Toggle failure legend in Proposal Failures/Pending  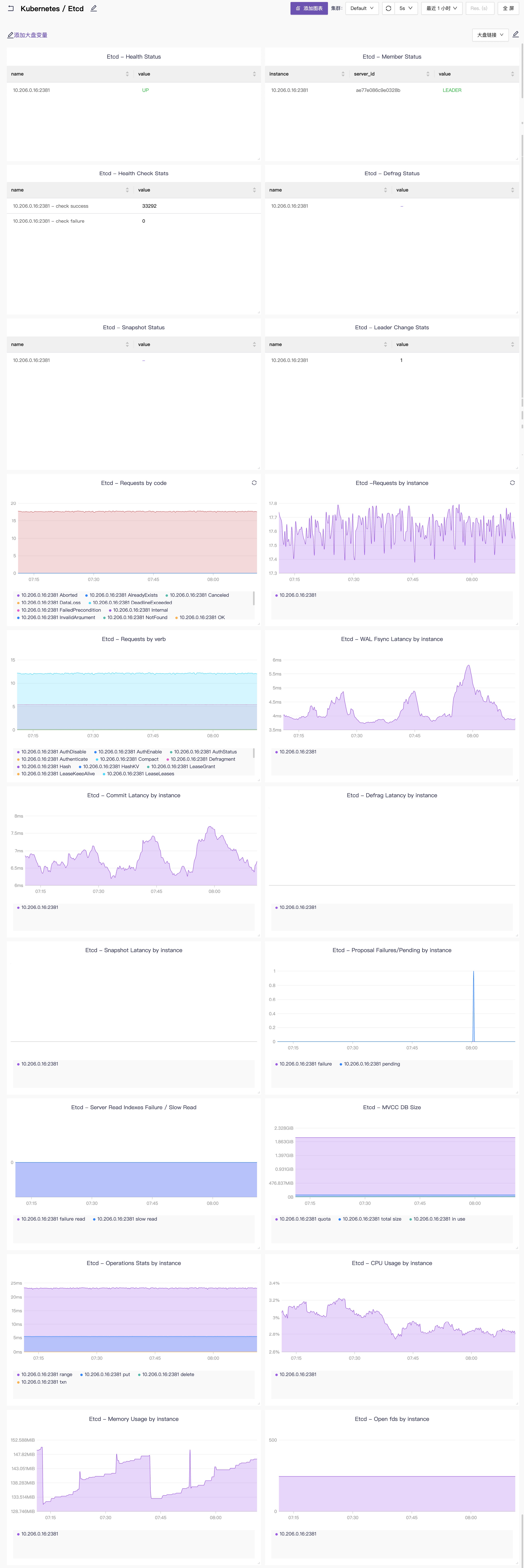304,1064
